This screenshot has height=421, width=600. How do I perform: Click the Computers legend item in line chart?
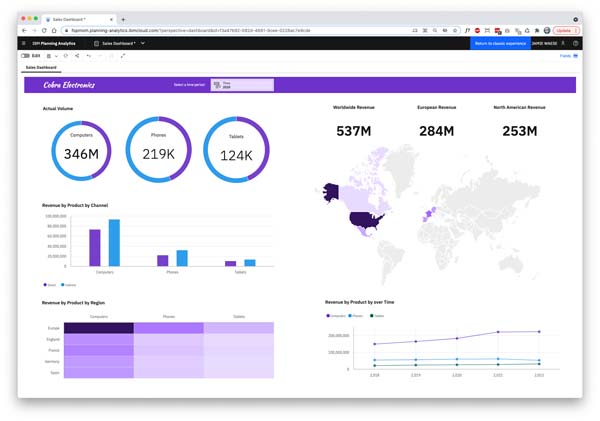pyautogui.click(x=336, y=316)
